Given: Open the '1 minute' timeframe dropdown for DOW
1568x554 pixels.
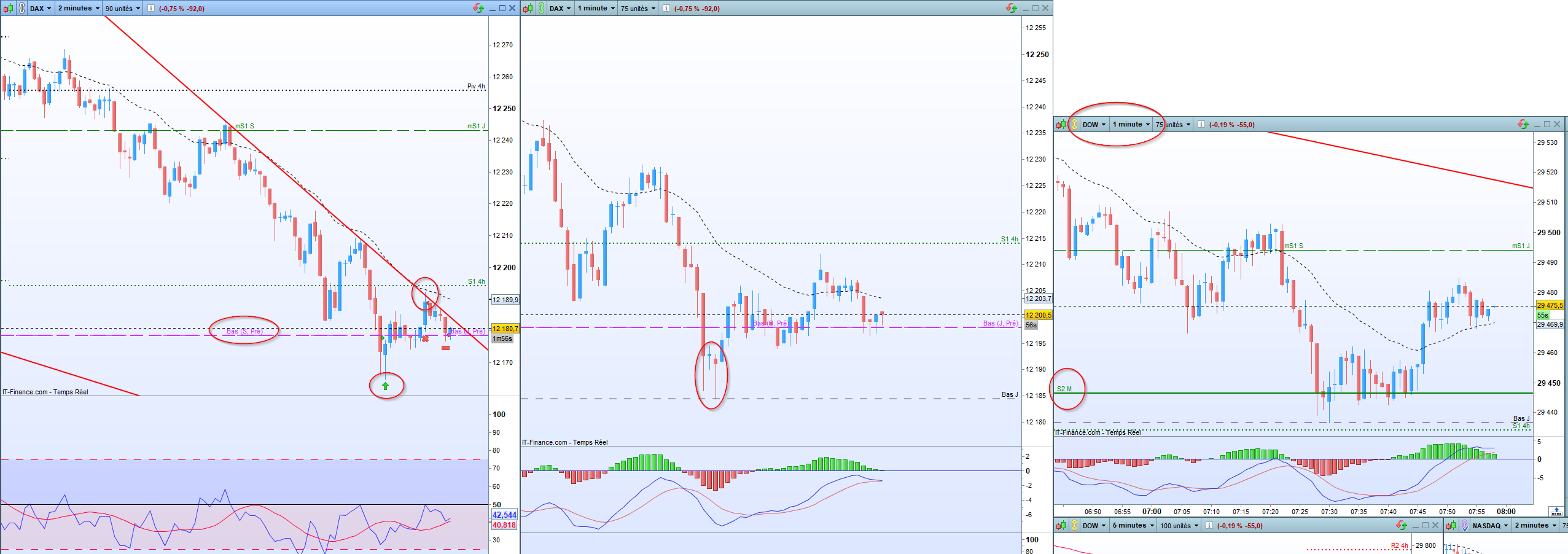Looking at the screenshot, I should (1131, 125).
